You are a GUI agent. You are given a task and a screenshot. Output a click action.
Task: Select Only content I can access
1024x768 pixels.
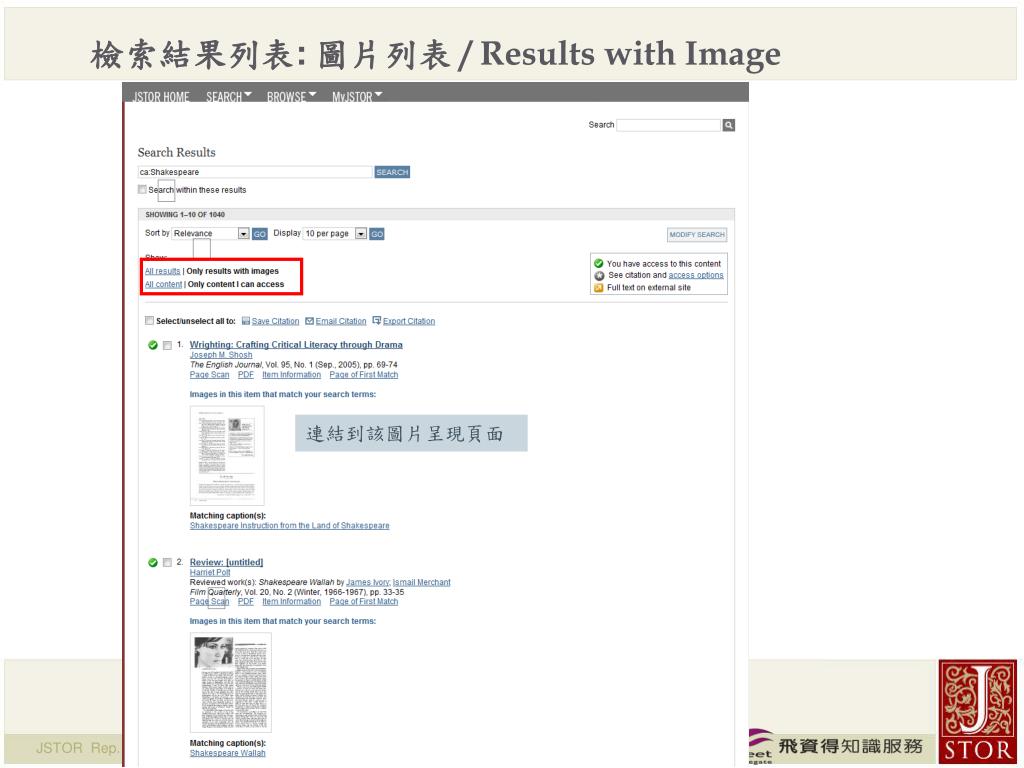[236, 284]
